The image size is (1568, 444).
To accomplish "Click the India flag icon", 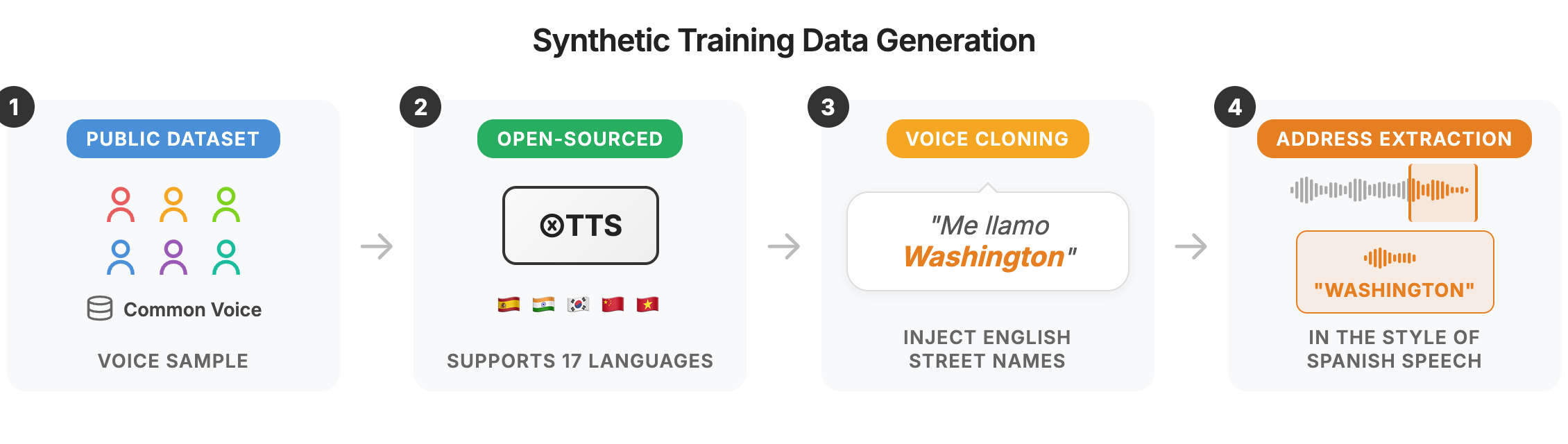I will point(543,305).
